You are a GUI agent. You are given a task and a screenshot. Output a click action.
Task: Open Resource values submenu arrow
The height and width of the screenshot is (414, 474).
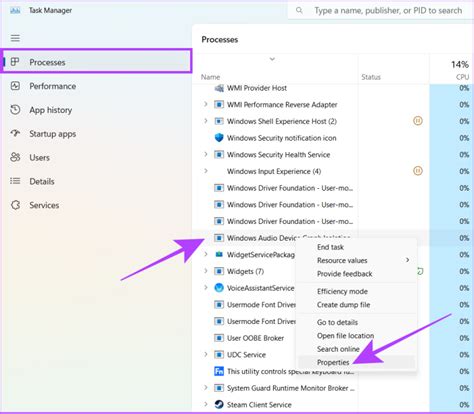407,260
